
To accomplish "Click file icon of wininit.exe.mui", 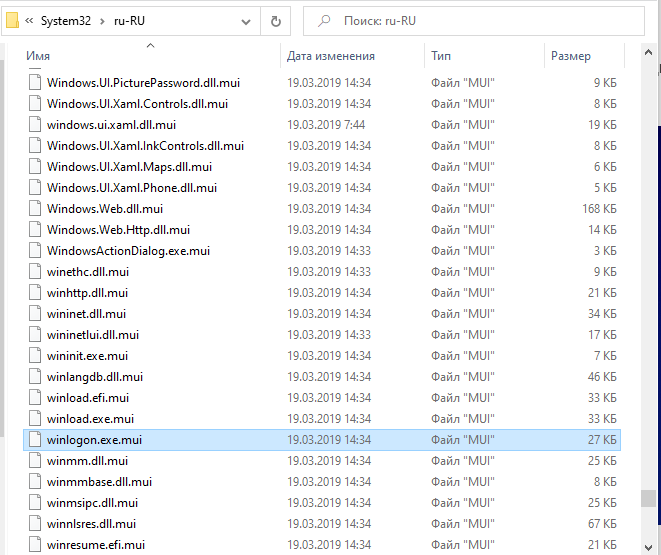I will [x=35, y=356].
